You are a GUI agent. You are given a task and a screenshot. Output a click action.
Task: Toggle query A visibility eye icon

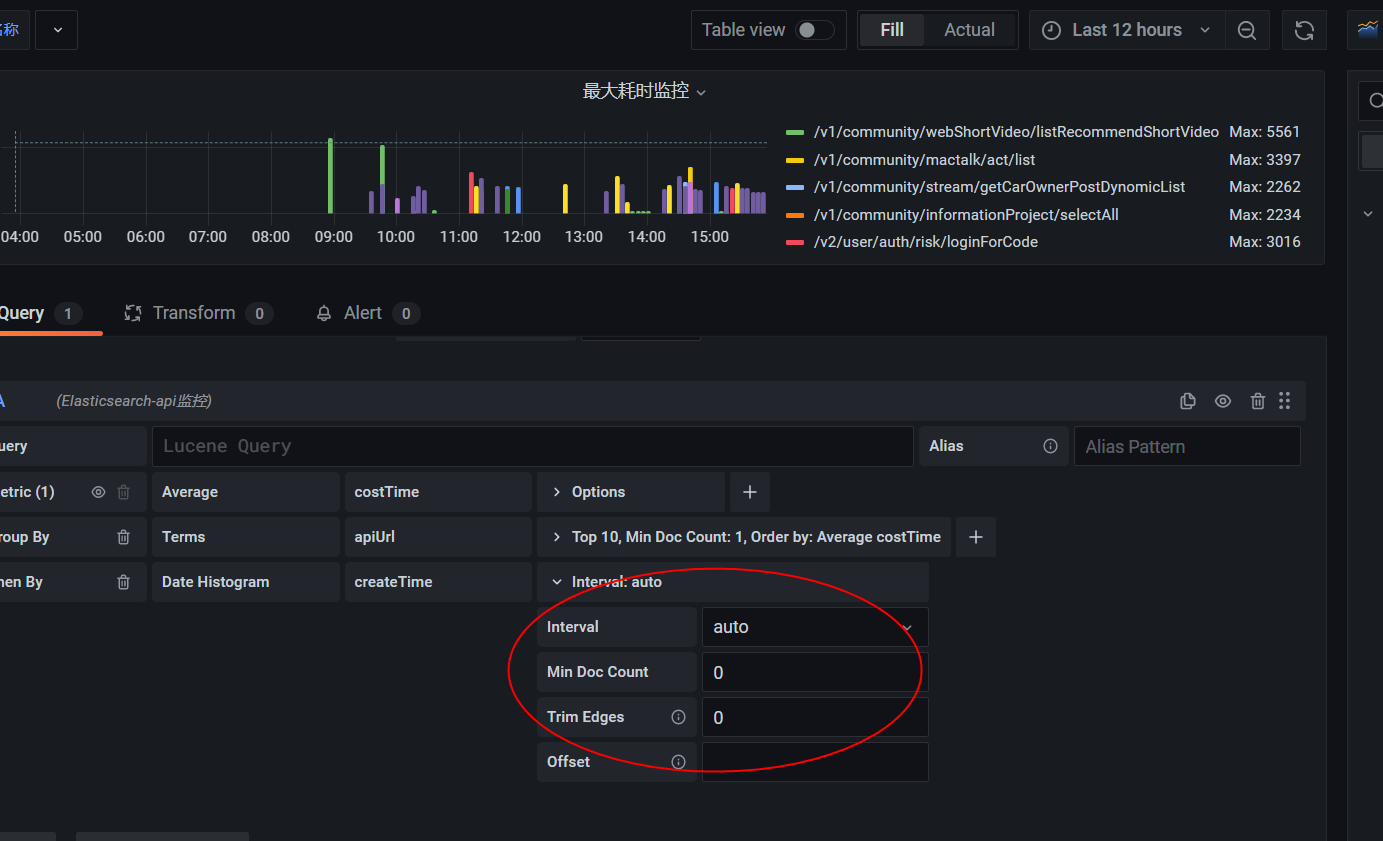coord(1223,401)
